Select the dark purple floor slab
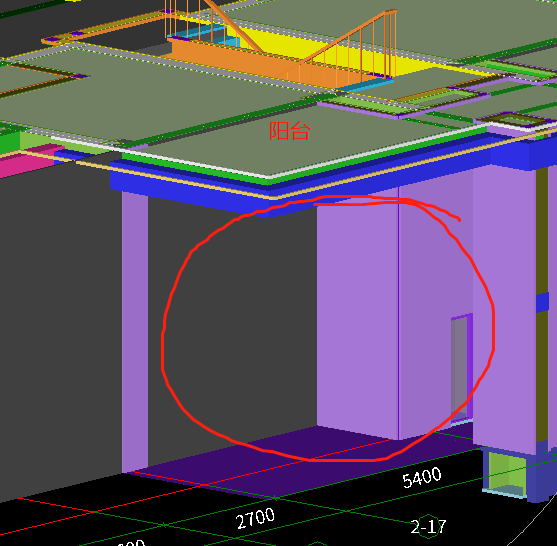Viewport: 557px width, 546px height. pos(302,462)
